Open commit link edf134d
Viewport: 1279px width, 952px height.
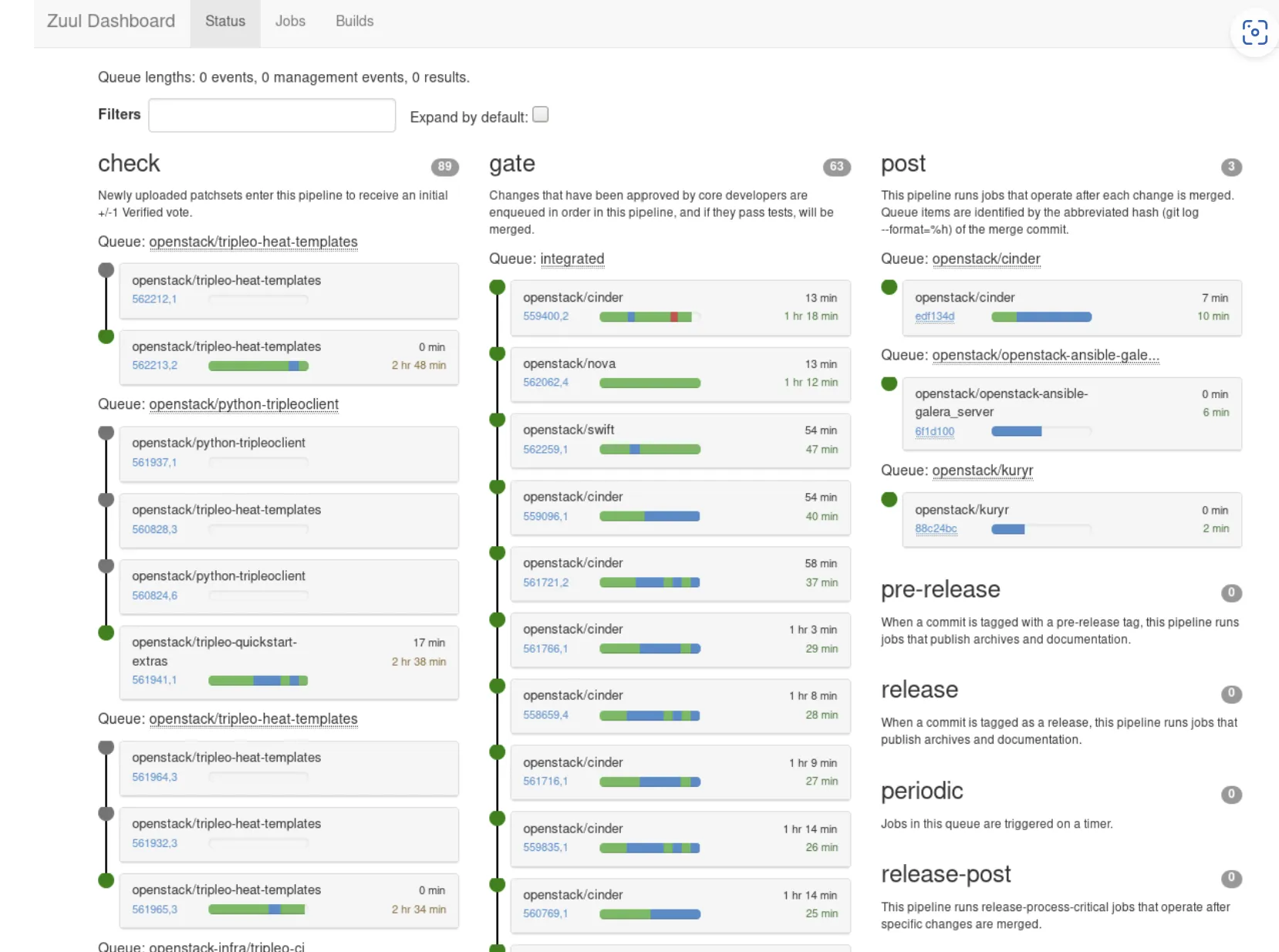pos(935,316)
